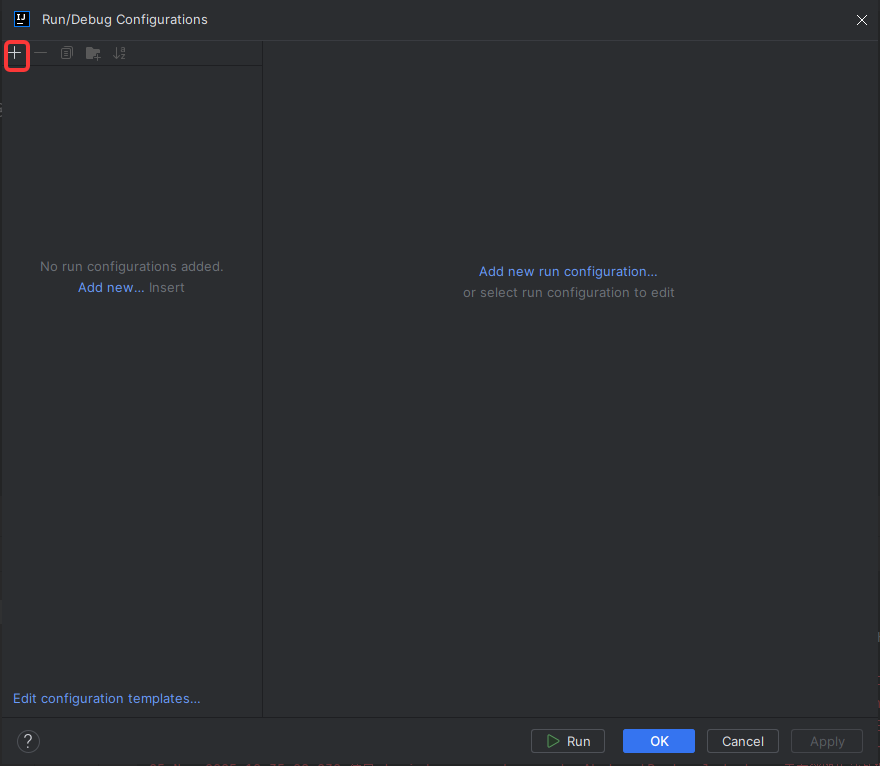Sort configurations alphabetically
Image resolution: width=880 pixels, height=766 pixels.
tap(119, 52)
